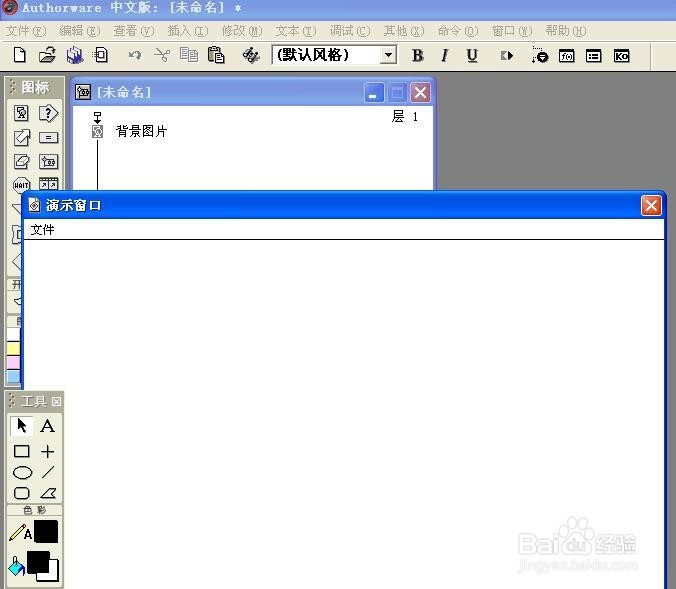Click the Save All toolbar icon
Screen dimensions: 676x589
75,55
